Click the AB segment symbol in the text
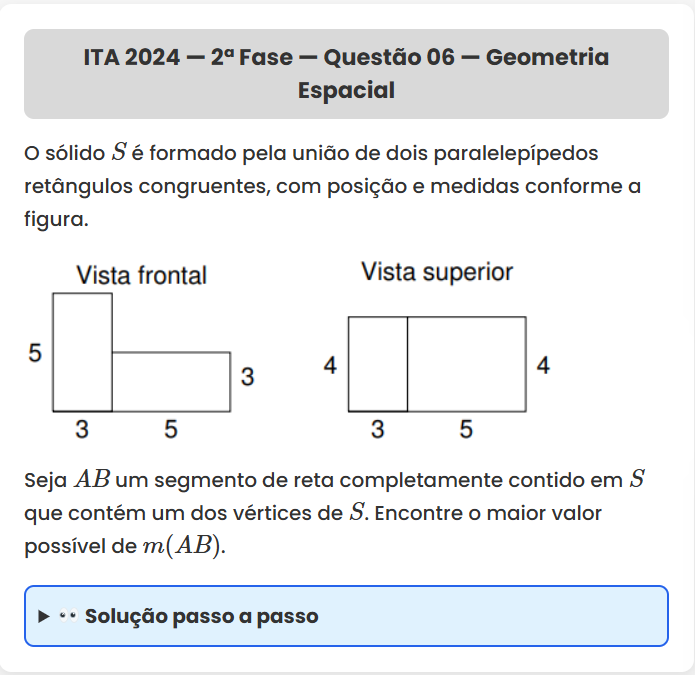This screenshot has height=675, width=695. tap(93, 479)
